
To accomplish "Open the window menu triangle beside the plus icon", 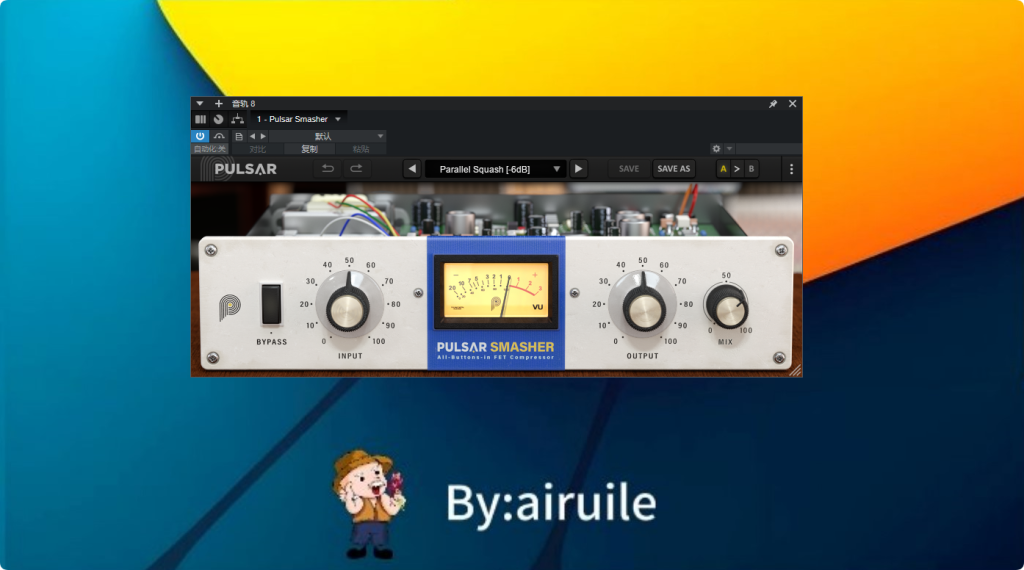I will point(200,103).
